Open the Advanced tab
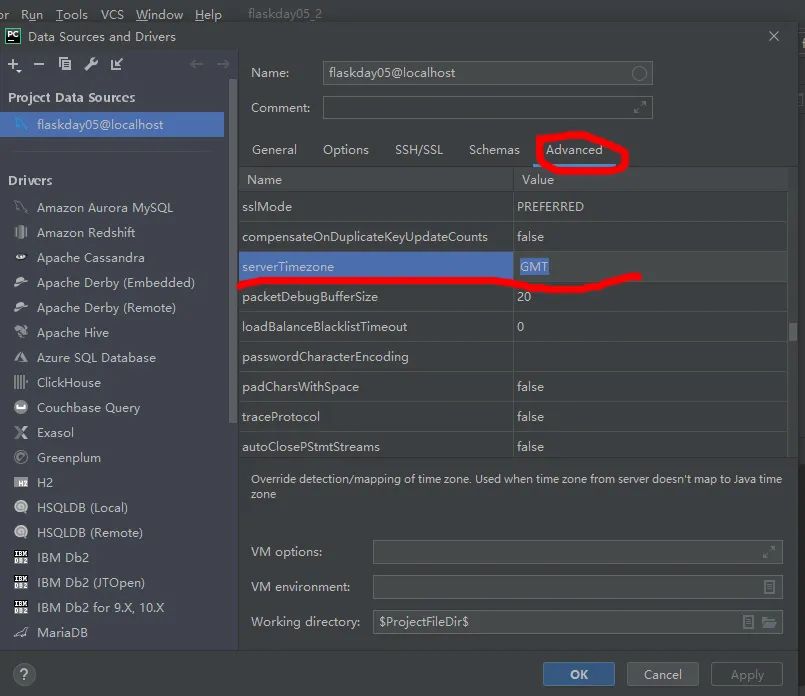 tap(574, 150)
